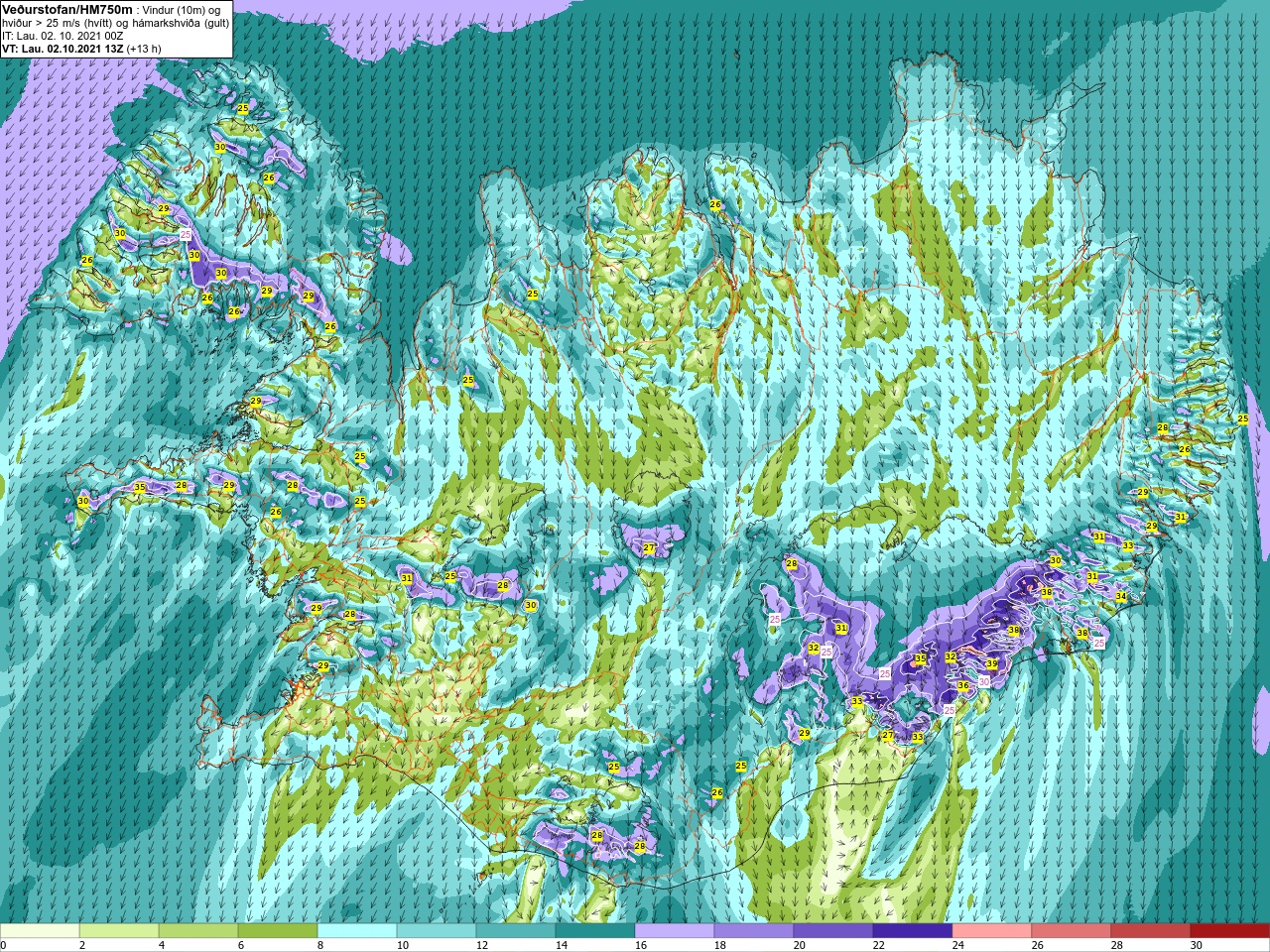
Task: Click the yellow "39" maximum gust label
Action: tap(992, 664)
